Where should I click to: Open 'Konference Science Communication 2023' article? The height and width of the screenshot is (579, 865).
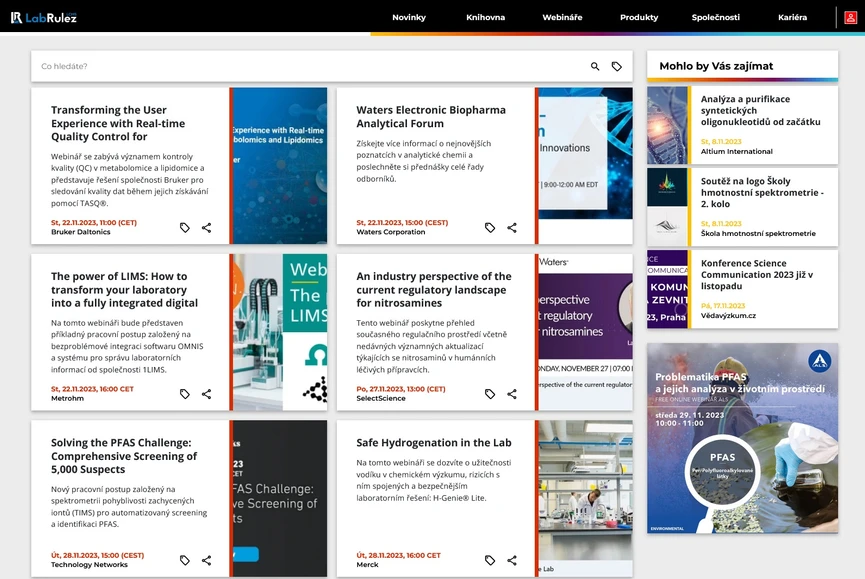pos(756,275)
